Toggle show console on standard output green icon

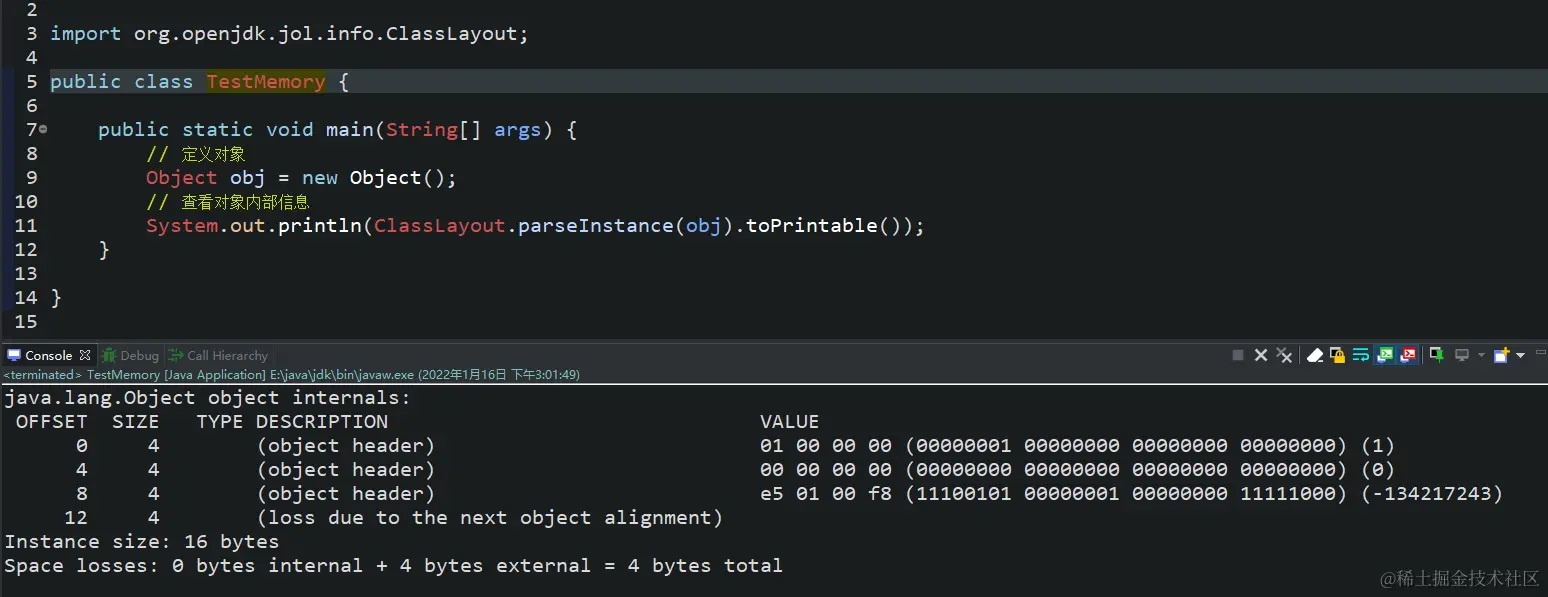pos(1385,355)
